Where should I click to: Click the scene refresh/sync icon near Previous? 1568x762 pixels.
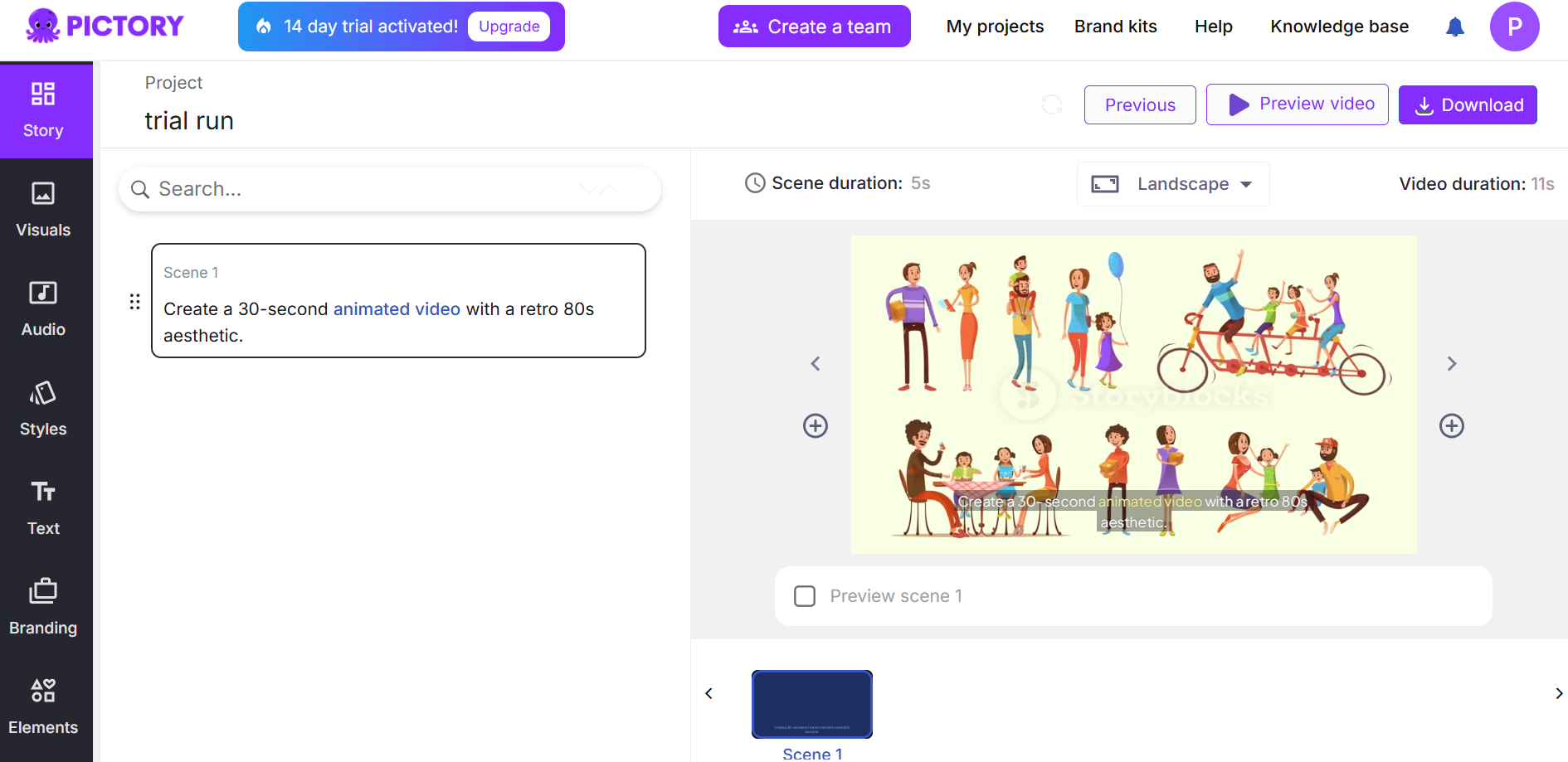pos(1052,104)
